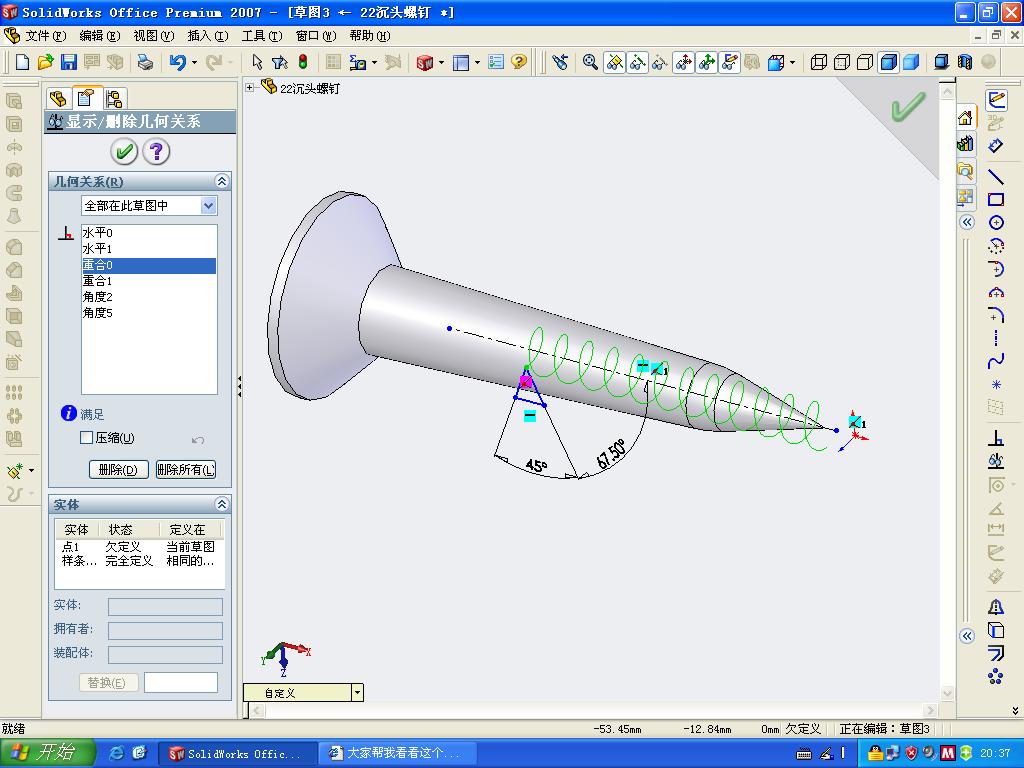The width and height of the screenshot is (1024, 768).
Task: Click the New document icon
Action: coord(22,62)
